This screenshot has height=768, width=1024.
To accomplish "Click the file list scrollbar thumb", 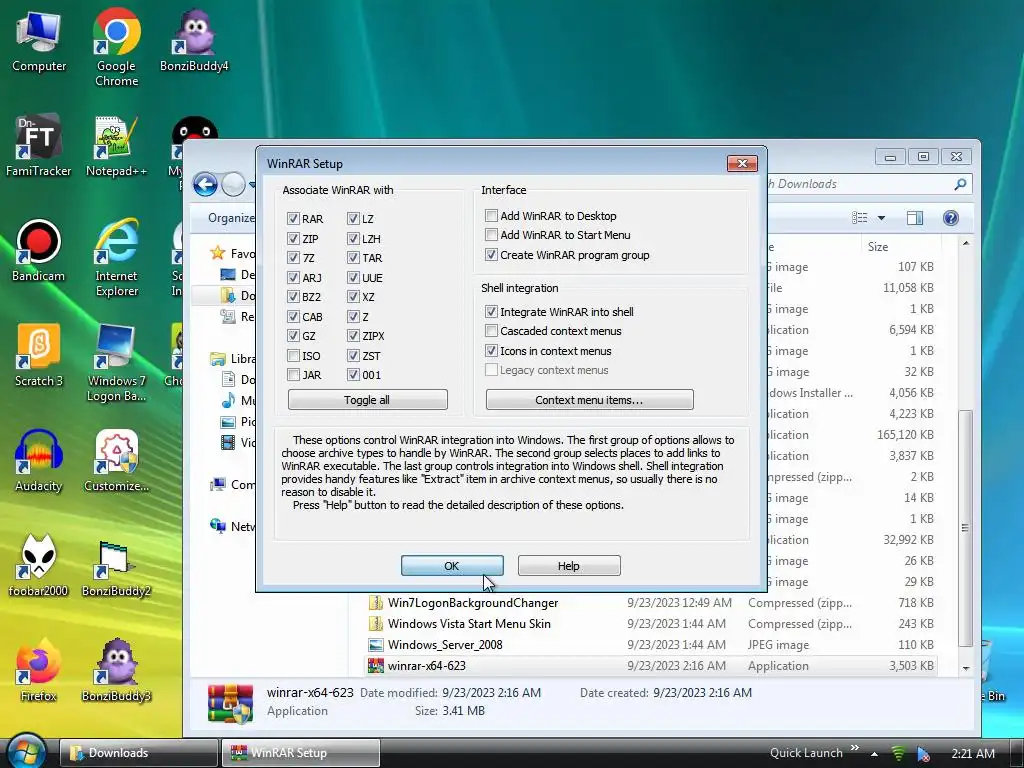I will coord(965,527).
